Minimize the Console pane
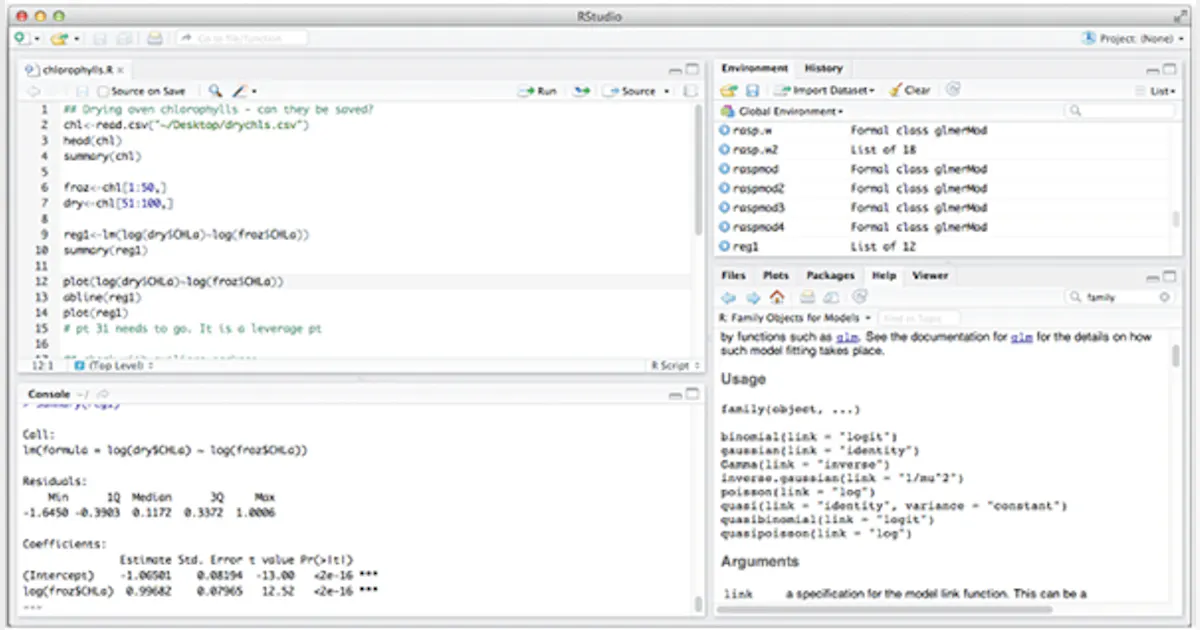The height and width of the screenshot is (630, 1200). [x=676, y=395]
